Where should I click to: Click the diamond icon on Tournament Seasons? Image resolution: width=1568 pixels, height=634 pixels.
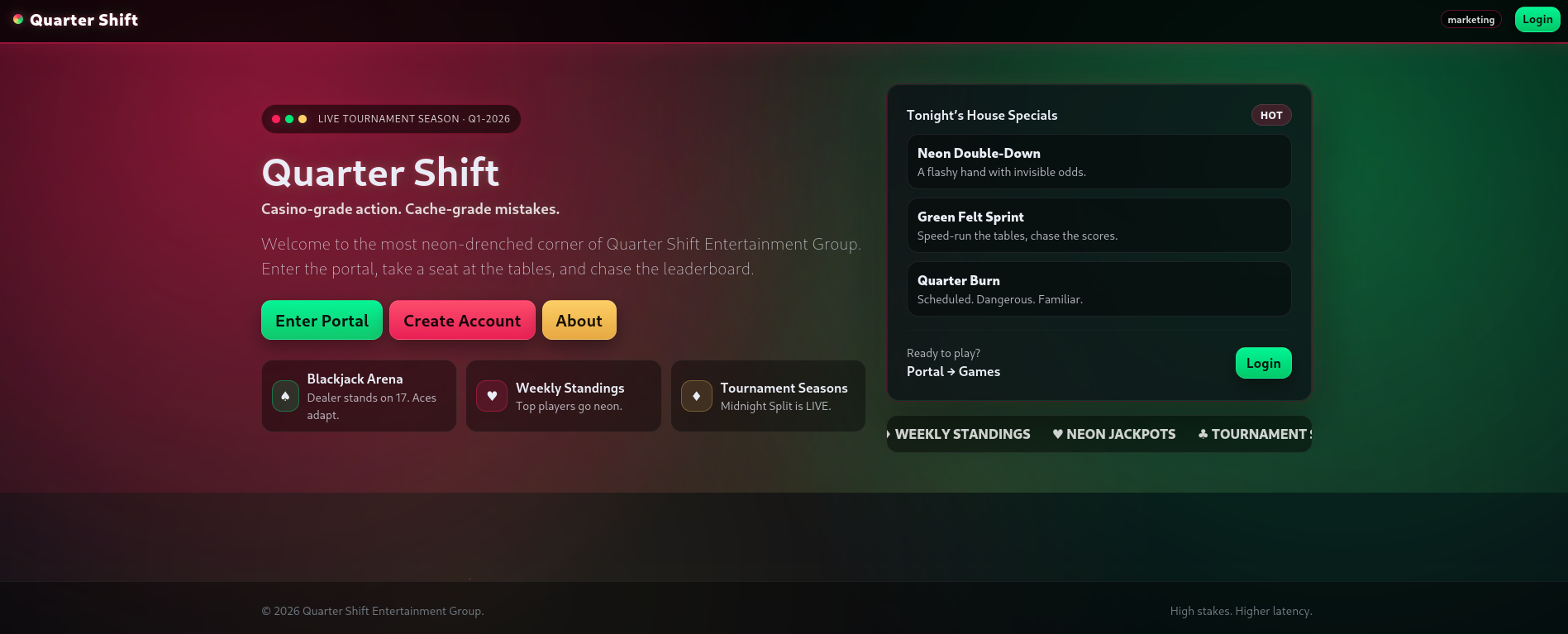tap(696, 396)
